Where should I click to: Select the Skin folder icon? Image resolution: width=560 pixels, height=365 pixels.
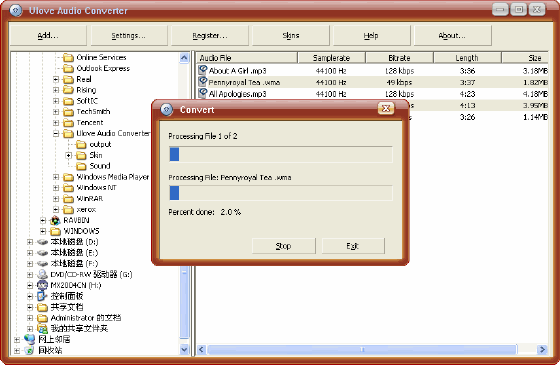pos(81,155)
